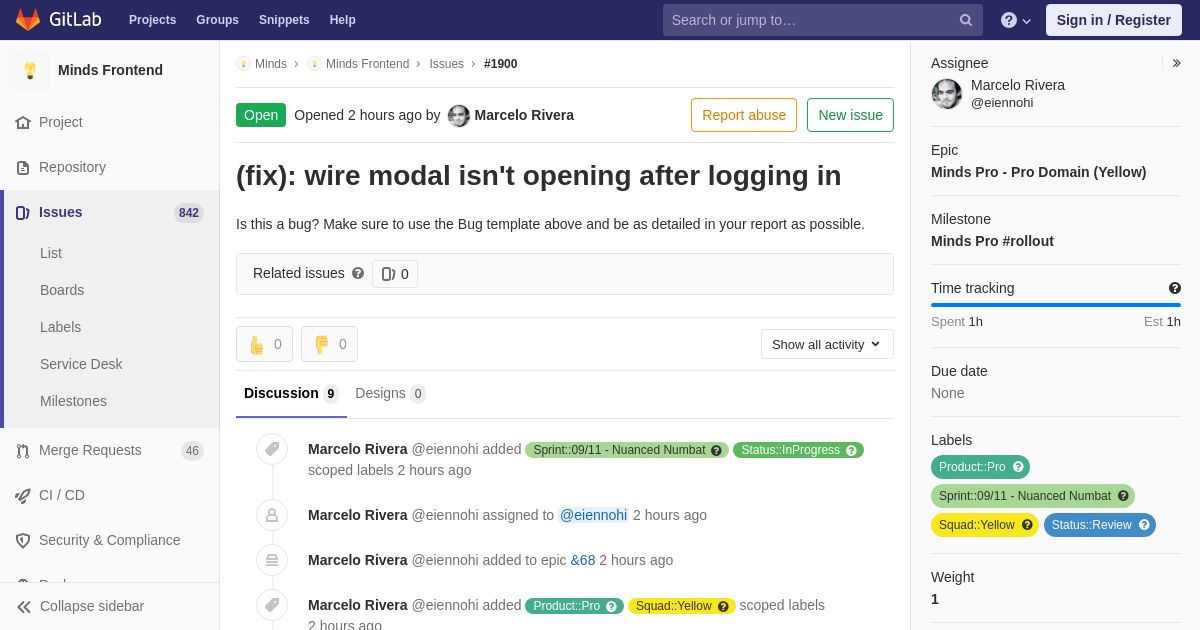The width and height of the screenshot is (1200, 630).
Task: Click the related issues count badge icon
Action: point(388,274)
